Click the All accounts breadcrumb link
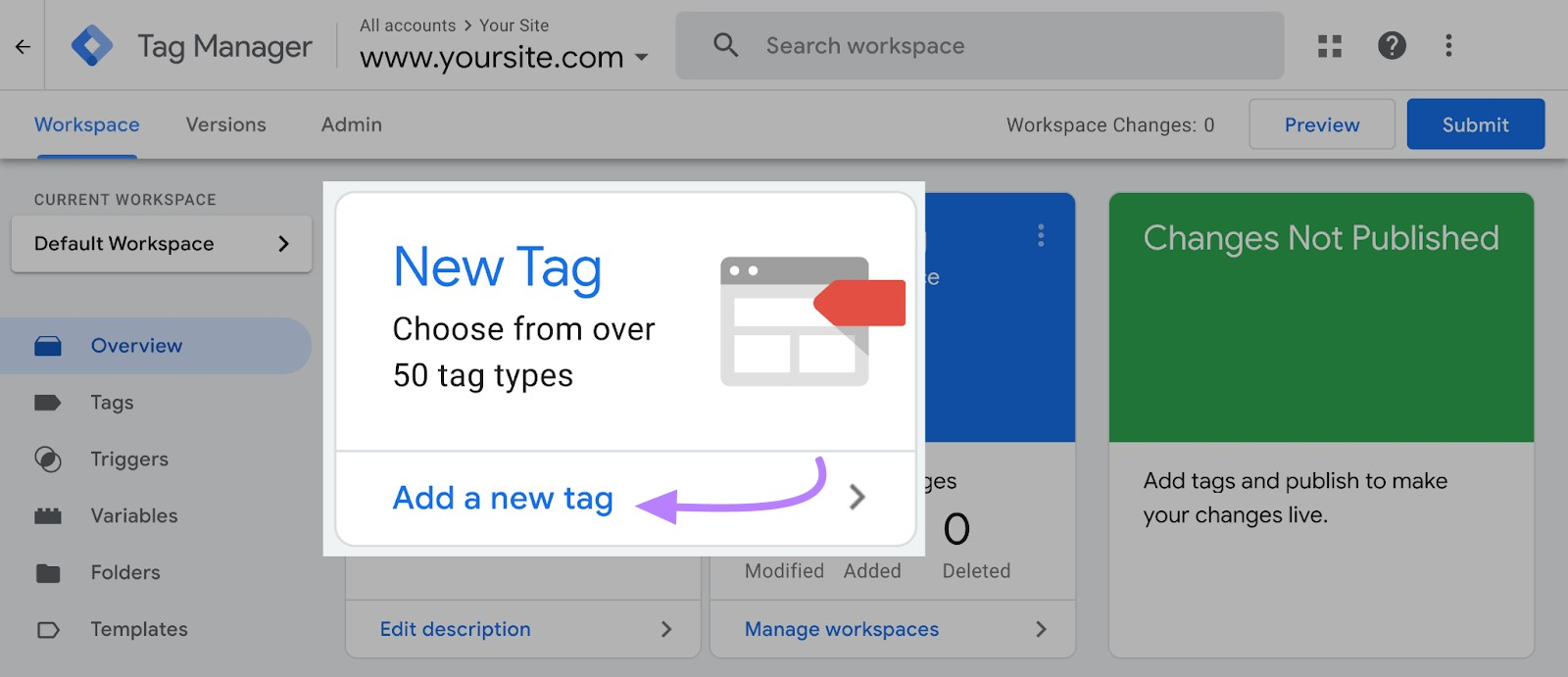This screenshot has height=677, width=1568. pyautogui.click(x=408, y=25)
